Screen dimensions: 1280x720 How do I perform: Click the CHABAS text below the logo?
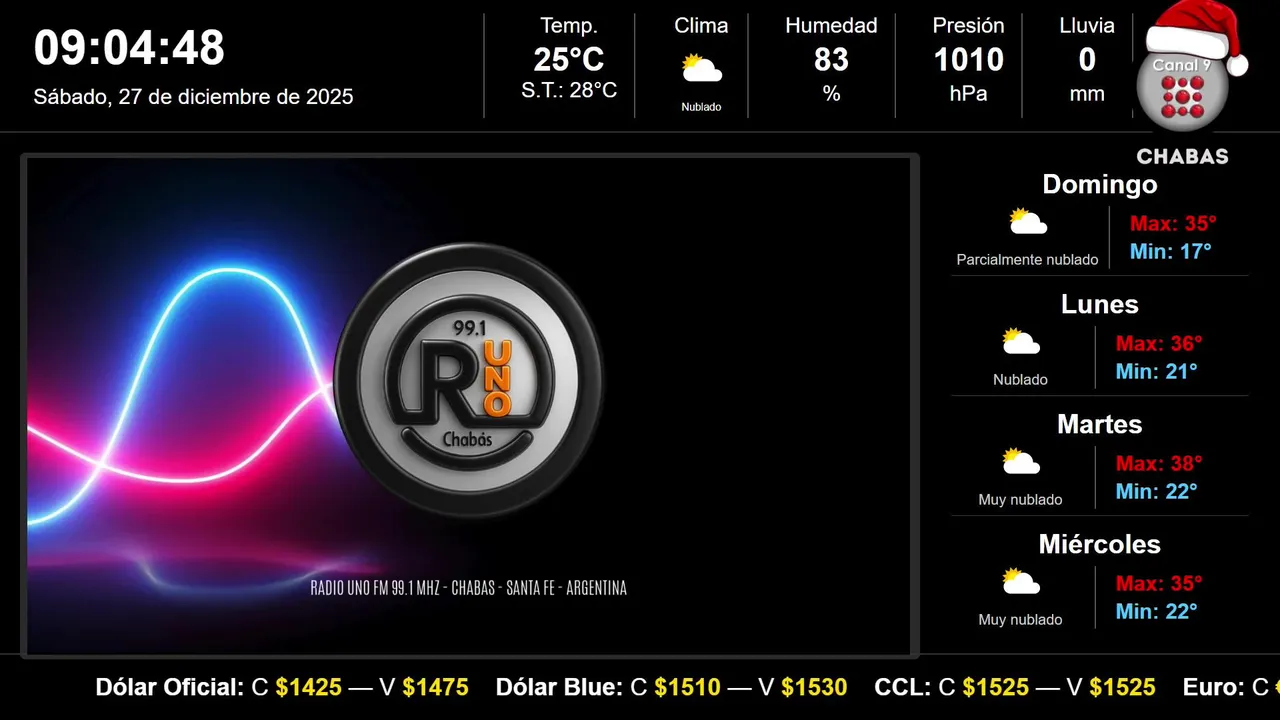click(x=1182, y=157)
